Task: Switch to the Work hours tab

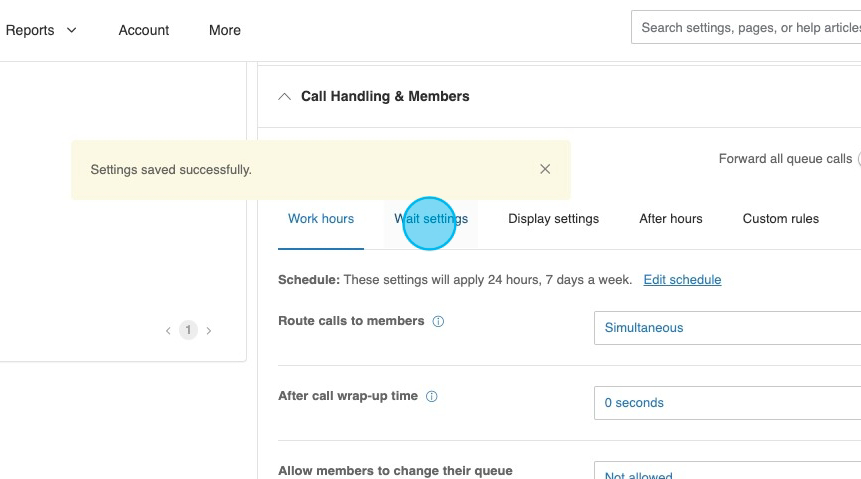Action: (321, 219)
